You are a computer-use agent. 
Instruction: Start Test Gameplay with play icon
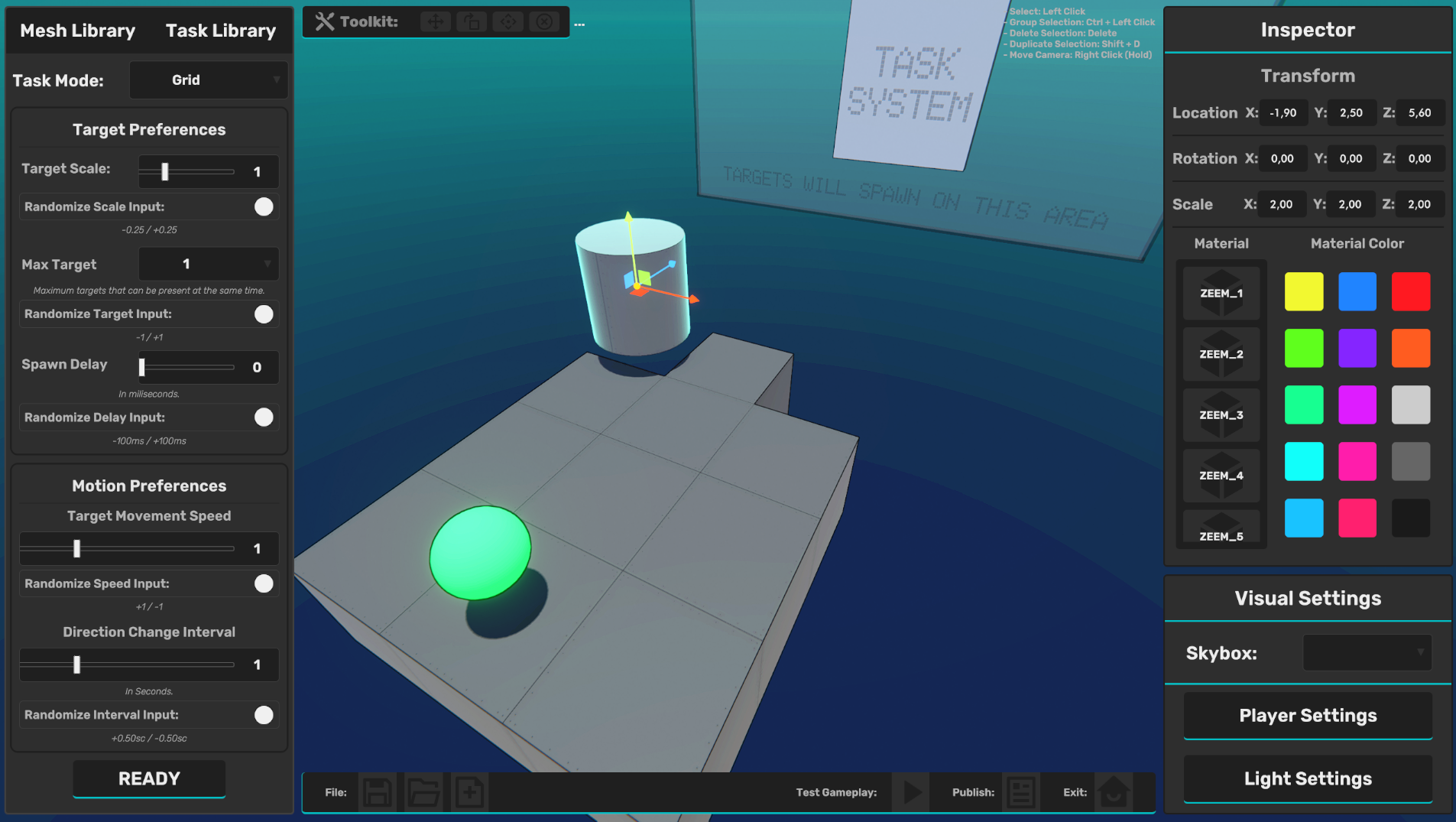coord(911,792)
